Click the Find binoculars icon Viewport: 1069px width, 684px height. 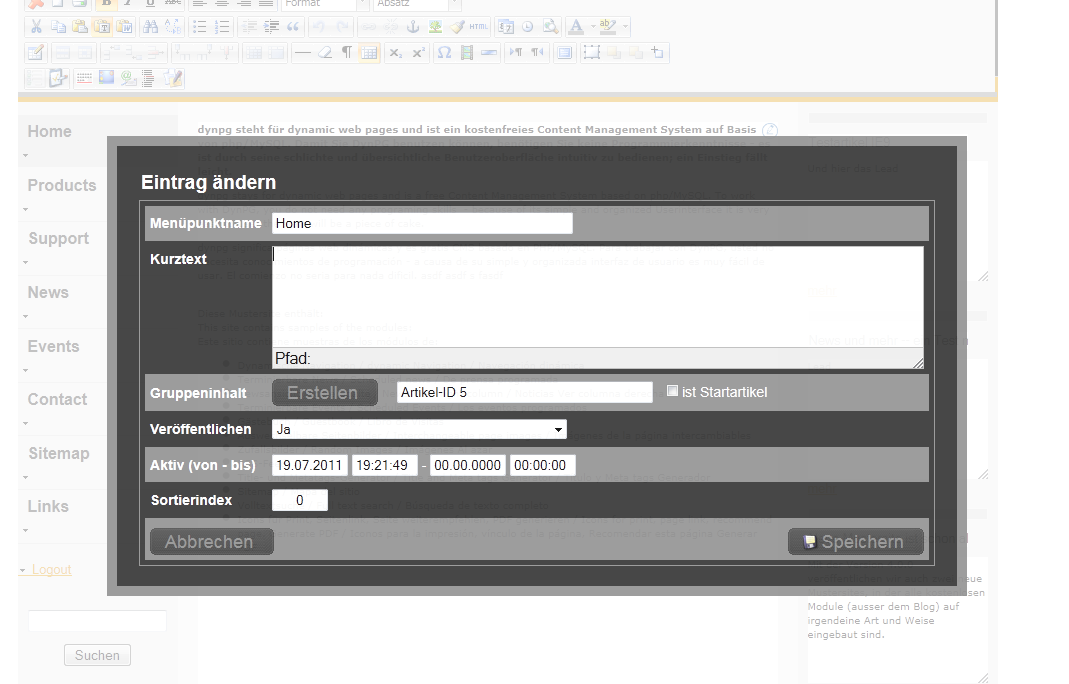(151, 27)
